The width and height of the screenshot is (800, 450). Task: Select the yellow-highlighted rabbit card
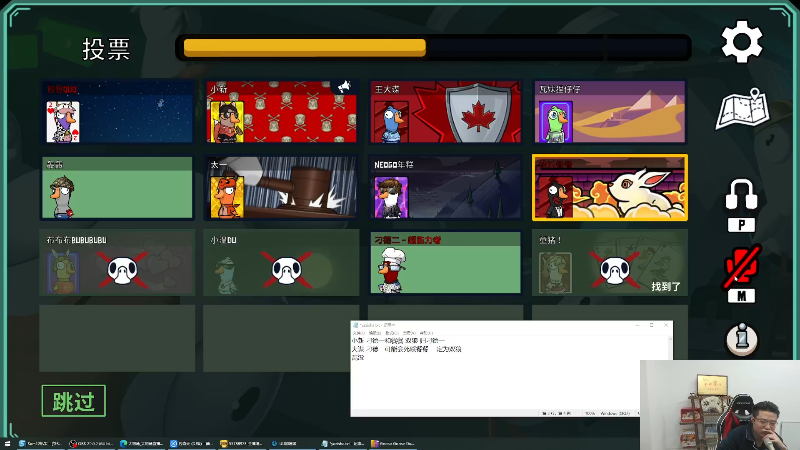pyautogui.click(x=610, y=188)
